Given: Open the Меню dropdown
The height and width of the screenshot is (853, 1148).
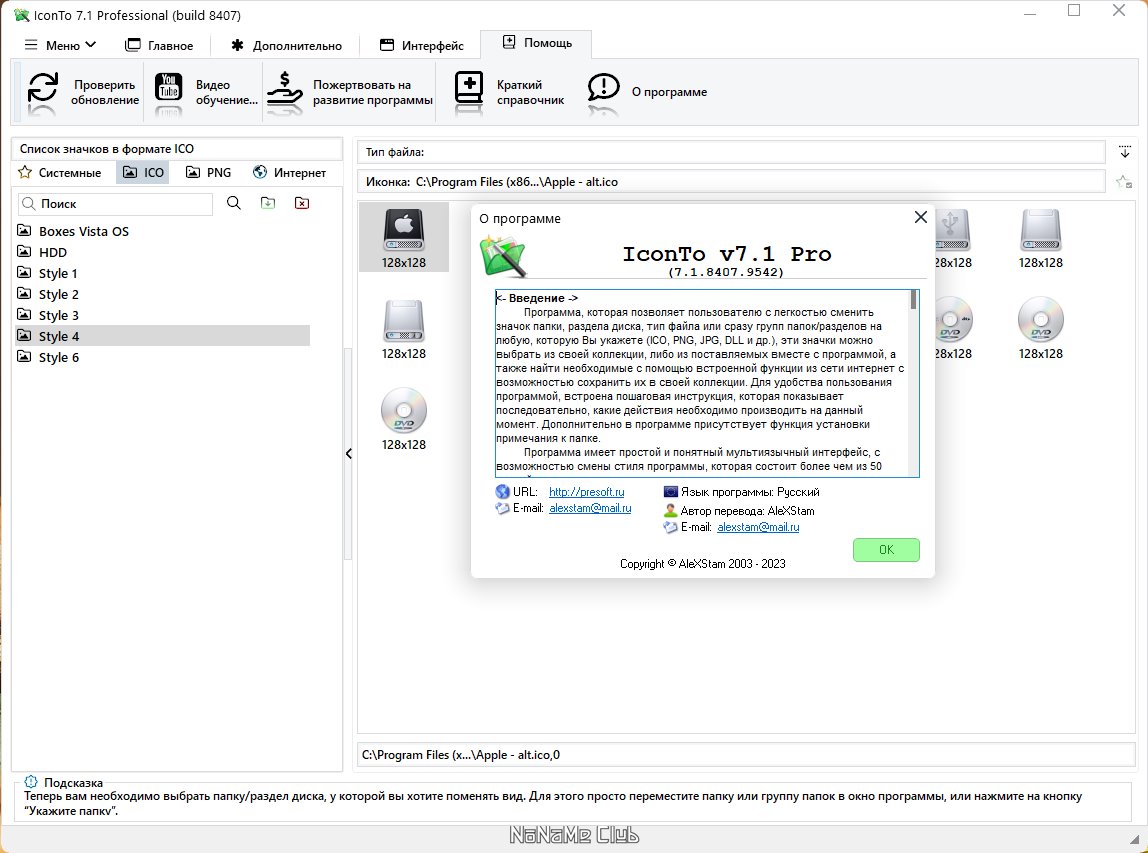Looking at the screenshot, I should 60,44.
